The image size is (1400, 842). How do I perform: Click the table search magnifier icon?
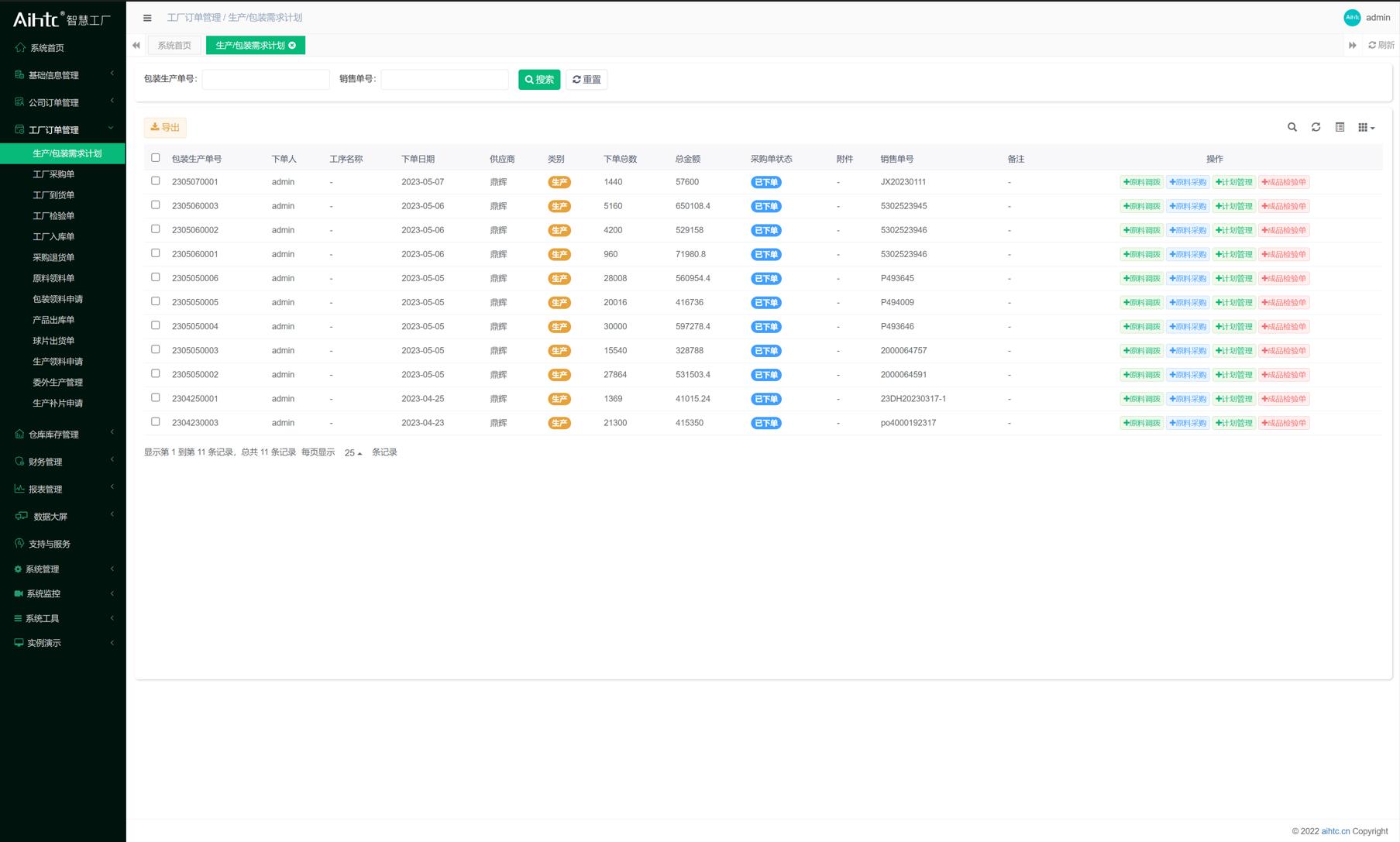1292,127
